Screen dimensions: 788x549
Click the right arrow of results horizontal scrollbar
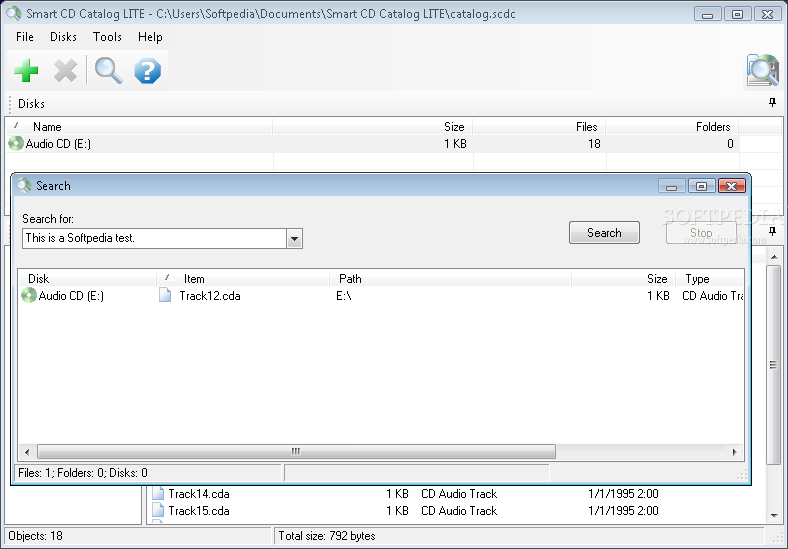735,451
